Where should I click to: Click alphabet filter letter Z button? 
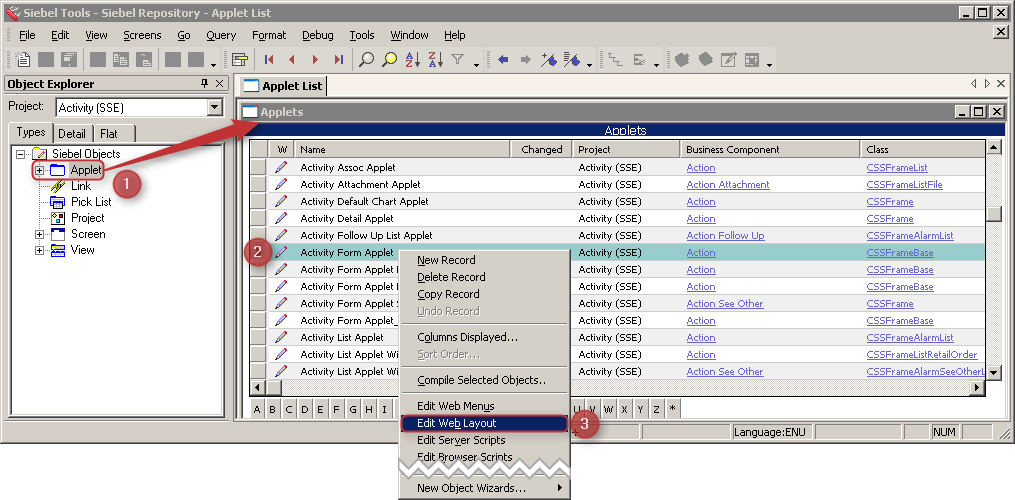tap(656, 409)
